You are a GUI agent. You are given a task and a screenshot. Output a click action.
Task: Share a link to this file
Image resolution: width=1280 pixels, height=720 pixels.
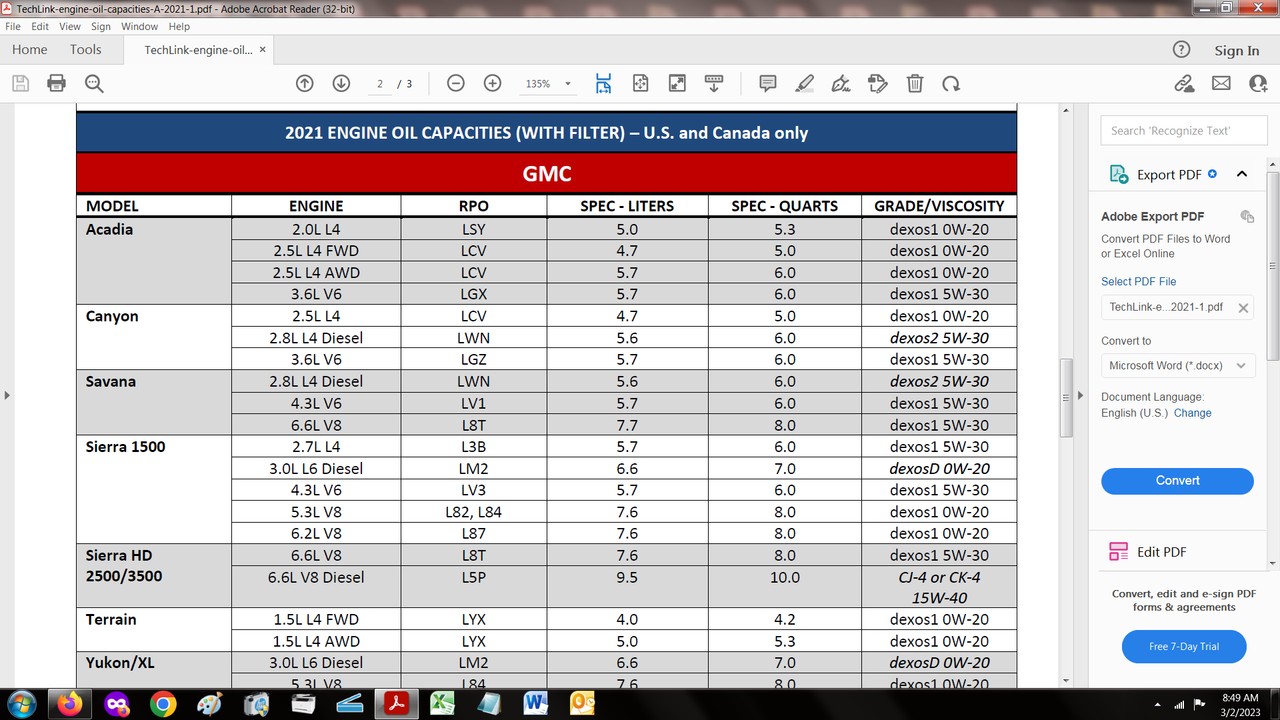(x=1184, y=84)
